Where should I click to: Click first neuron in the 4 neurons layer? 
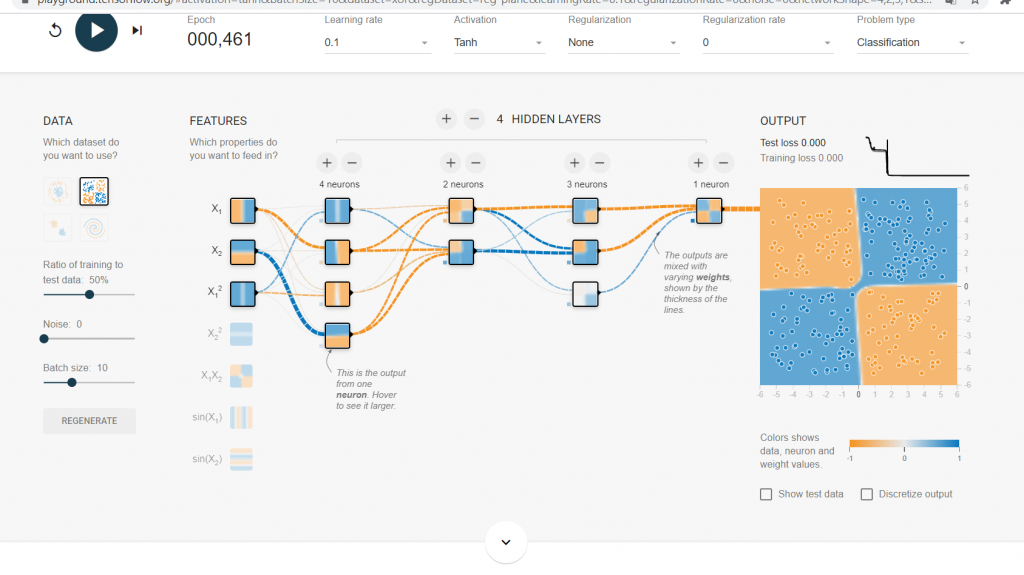tap(338, 210)
